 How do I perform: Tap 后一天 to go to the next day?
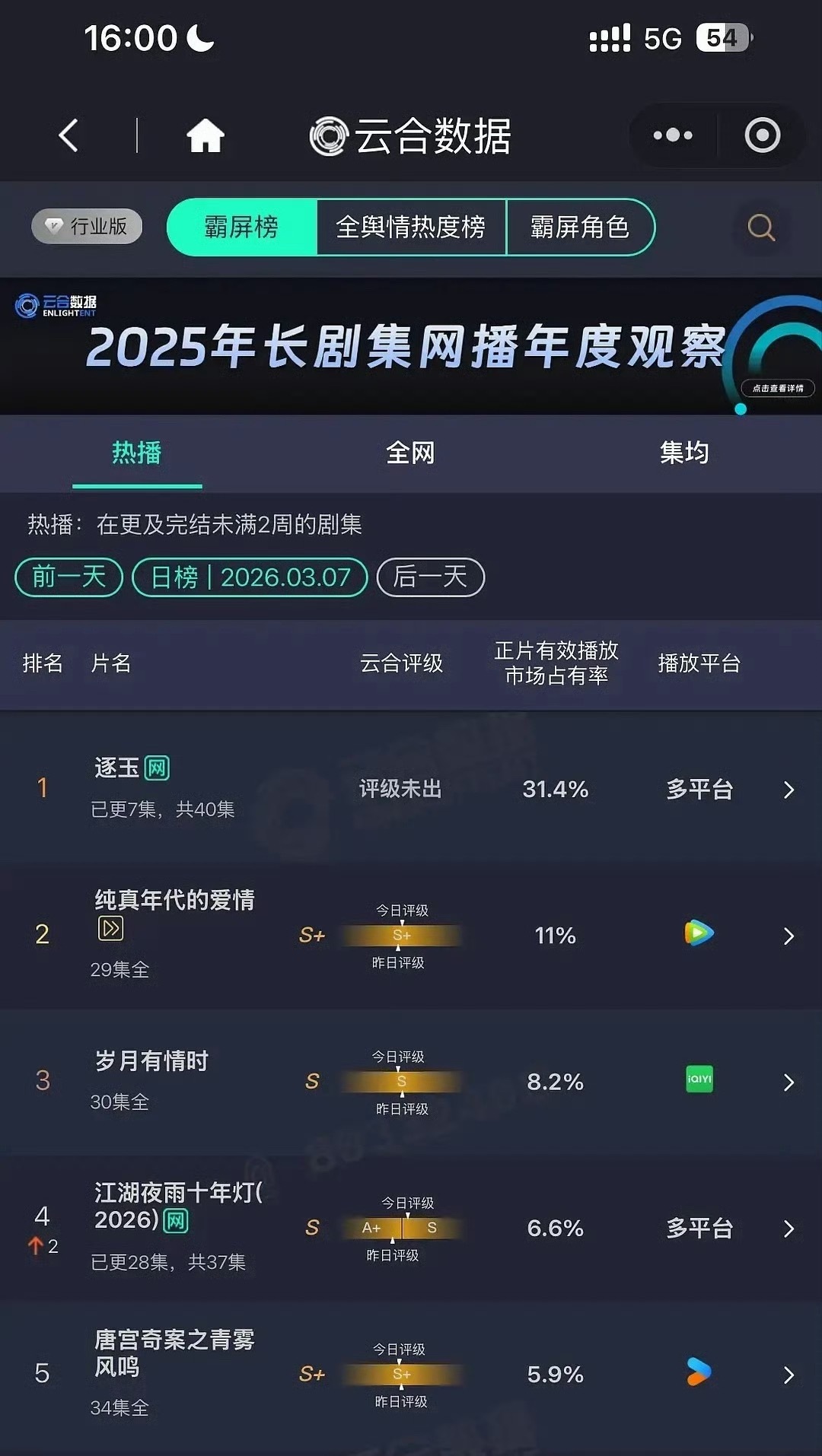pyautogui.click(x=430, y=577)
